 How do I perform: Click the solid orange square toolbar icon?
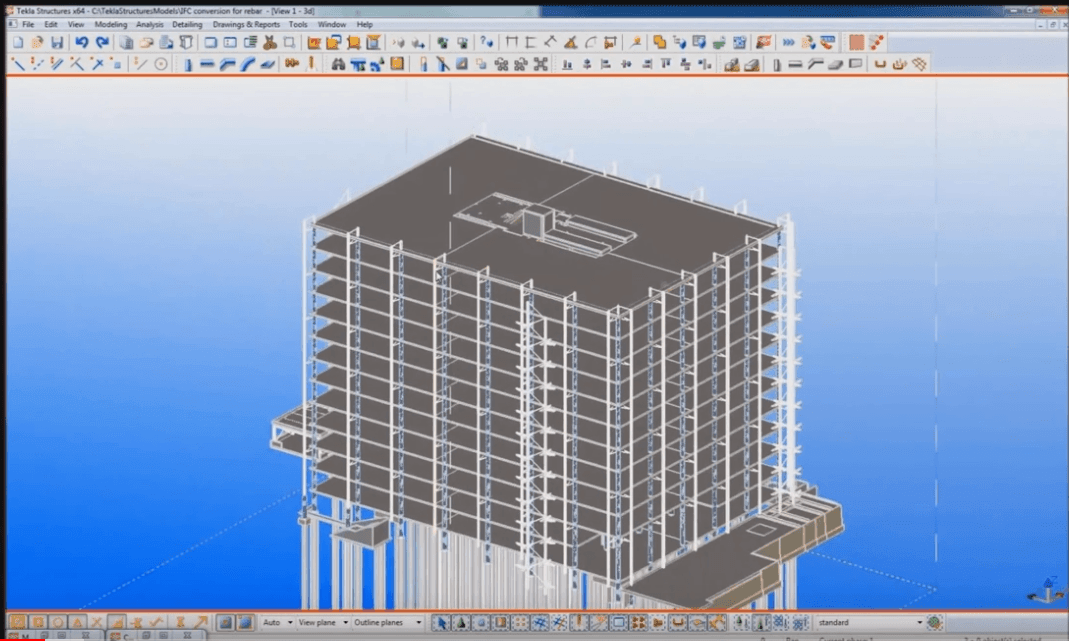(x=856, y=42)
